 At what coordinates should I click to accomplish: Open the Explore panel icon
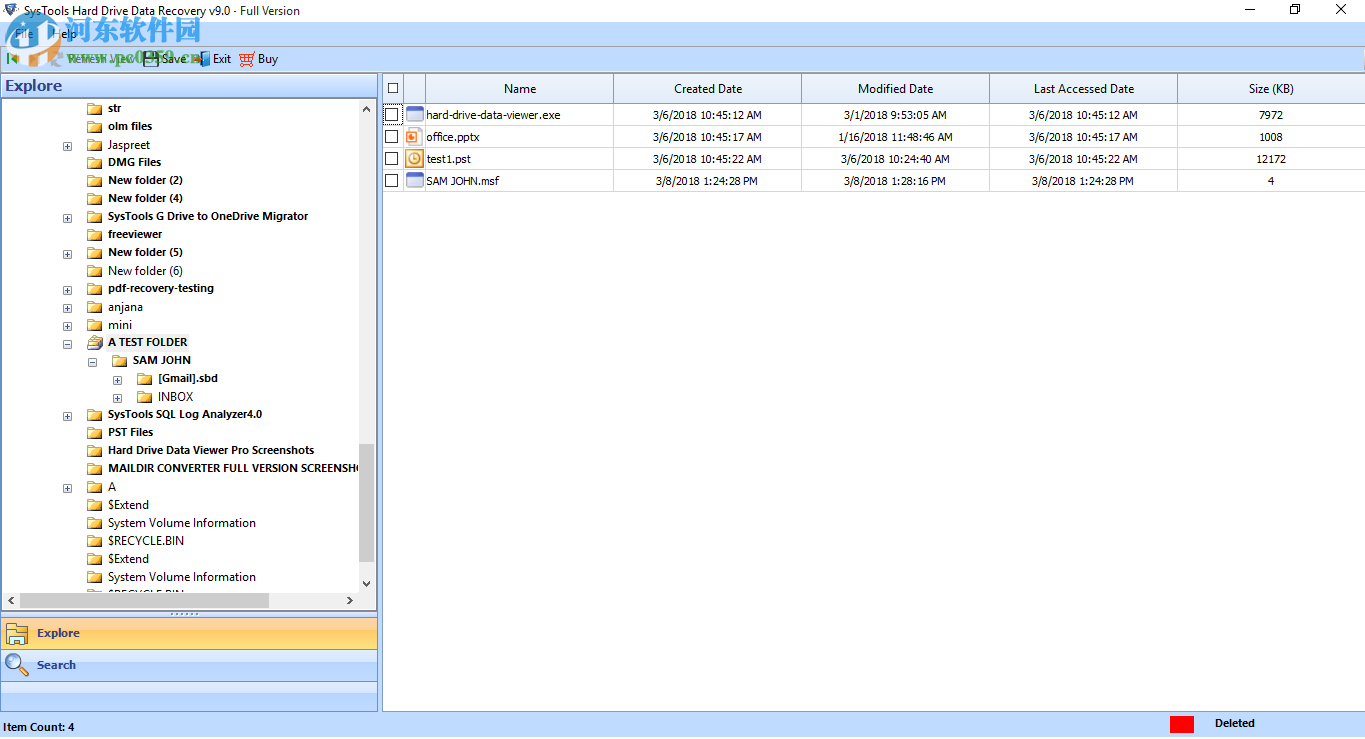point(18,632)
